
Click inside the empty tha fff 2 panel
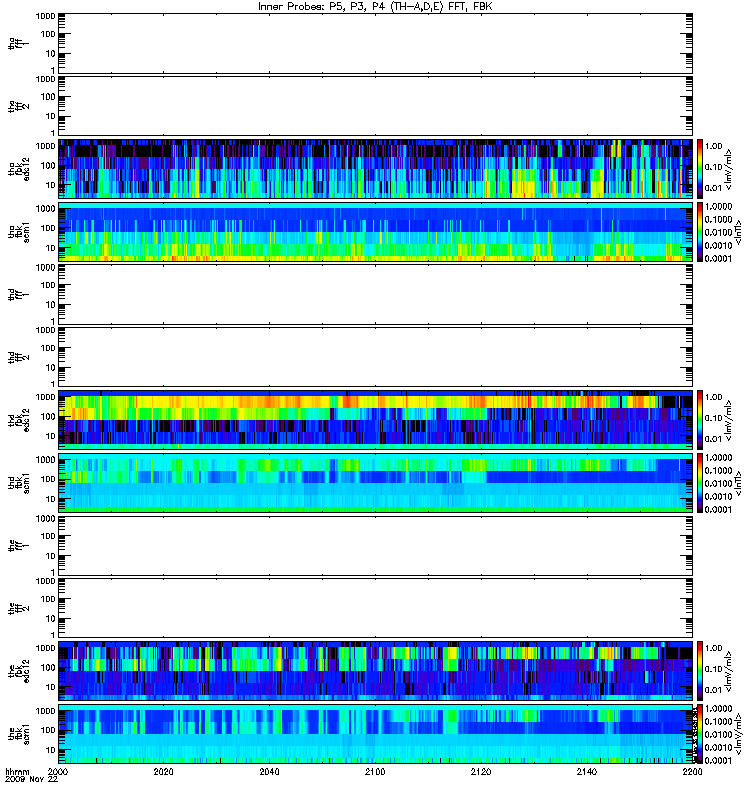pos(376,106)
